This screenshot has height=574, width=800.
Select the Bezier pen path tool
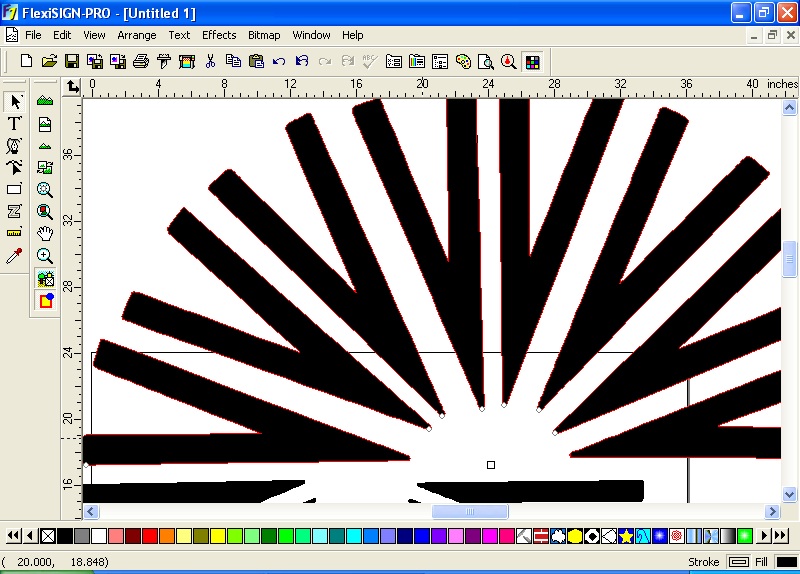pyautogui.click(x=14, y=145)
